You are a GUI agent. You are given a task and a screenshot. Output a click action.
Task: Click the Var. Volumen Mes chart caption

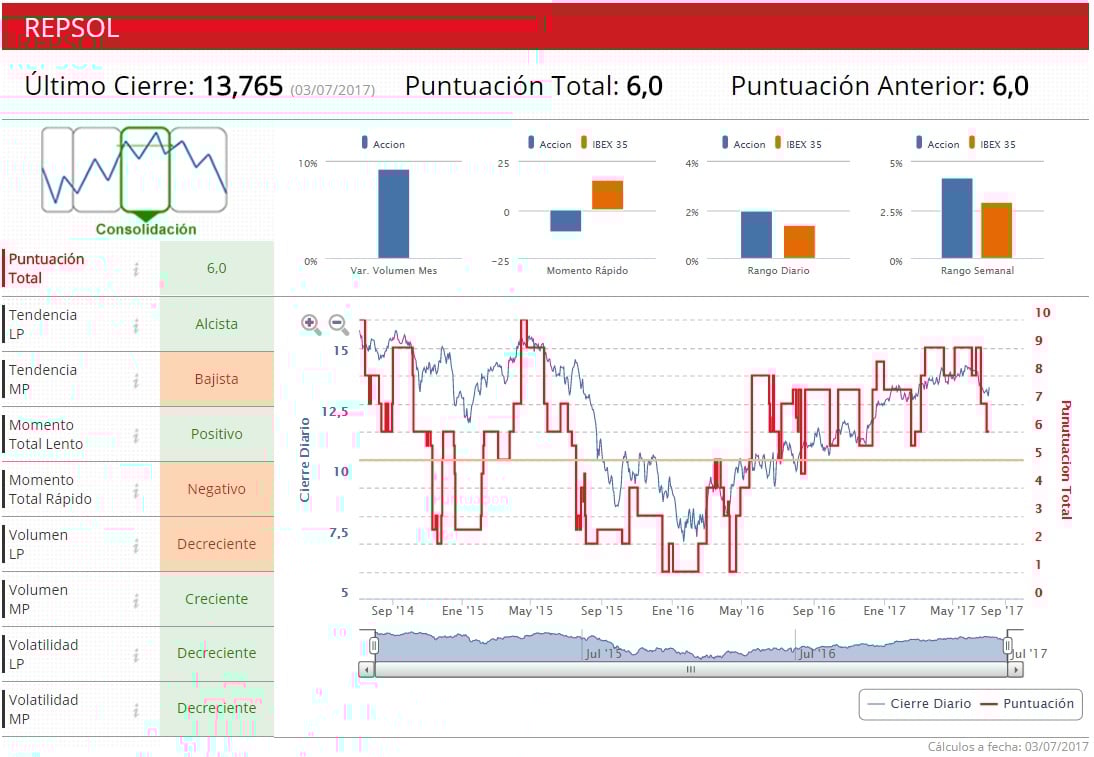pyautogui.click(x=394, y=271)
